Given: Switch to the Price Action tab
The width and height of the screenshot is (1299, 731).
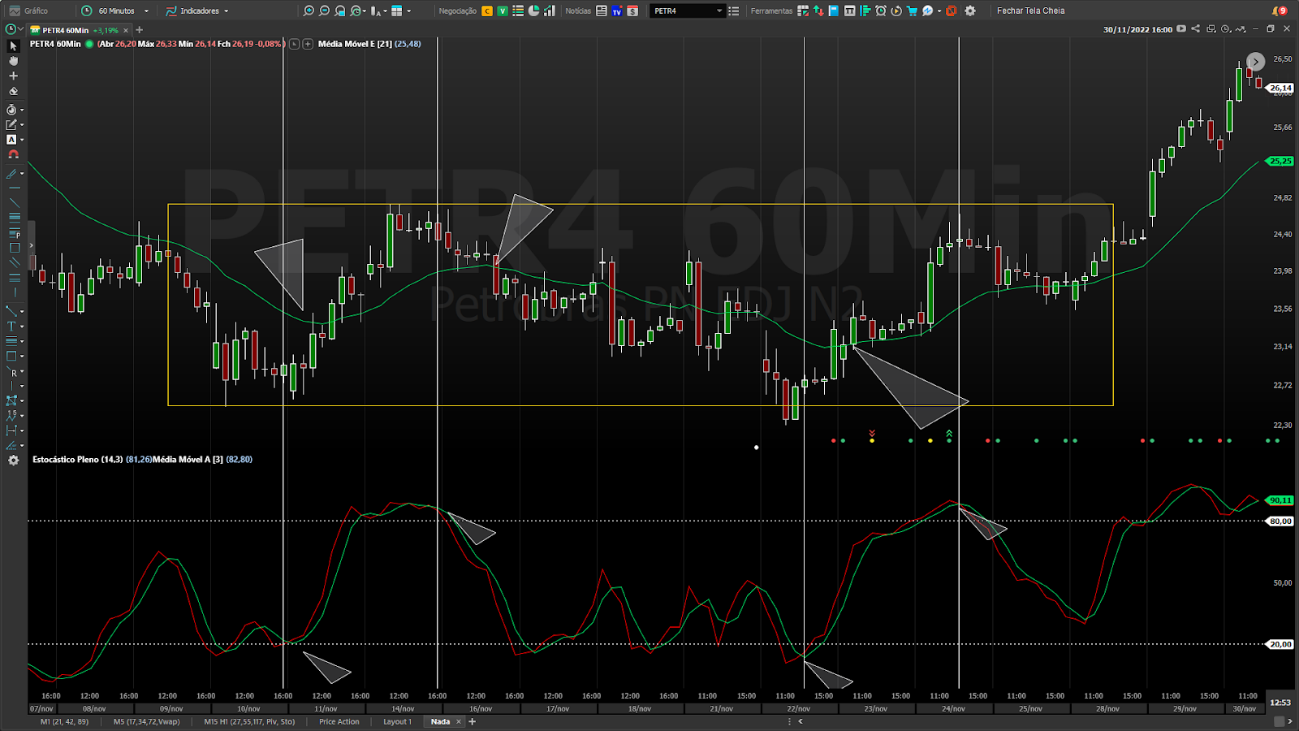Looking at the screenshot, I should tap(339, 721).
